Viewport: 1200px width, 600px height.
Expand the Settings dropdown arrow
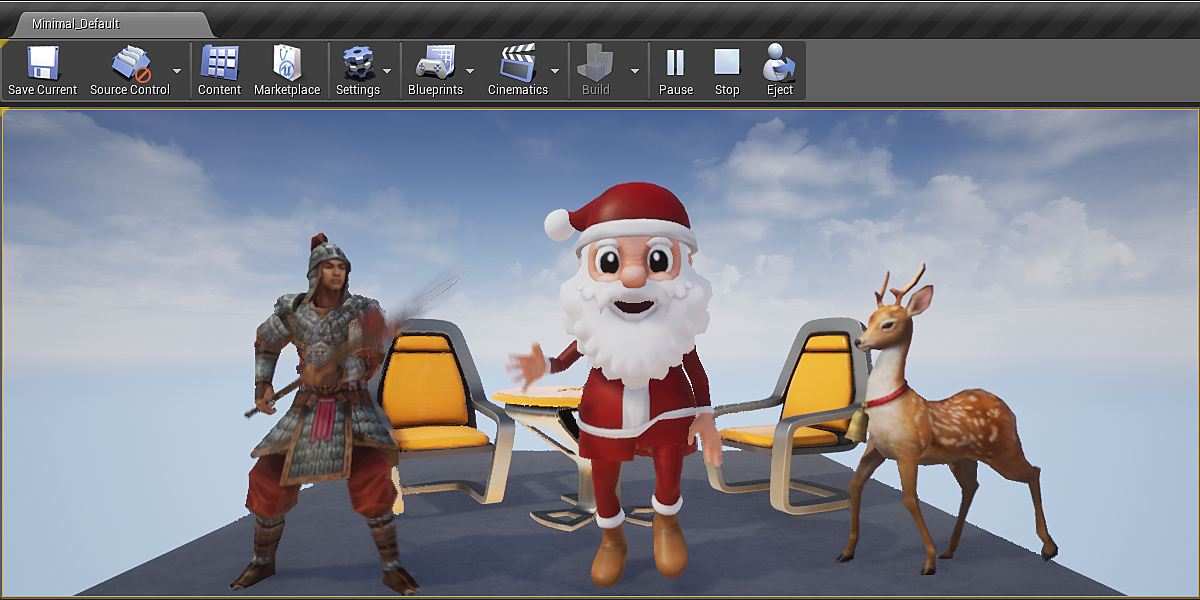pyautogui.click(x=387, y=71)
